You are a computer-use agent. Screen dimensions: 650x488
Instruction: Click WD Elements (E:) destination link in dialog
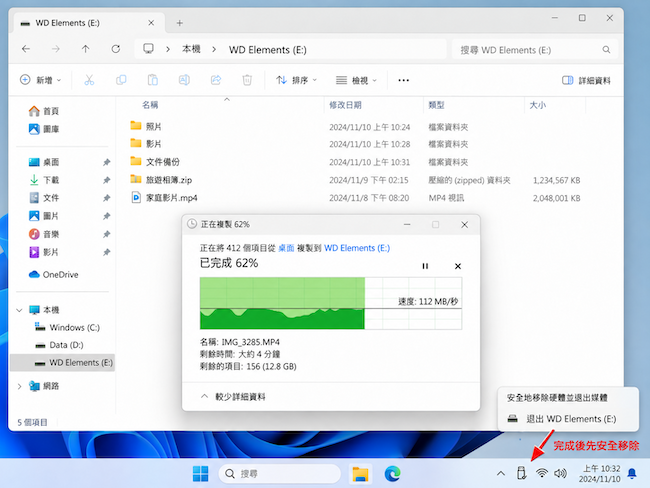point(357,248)
